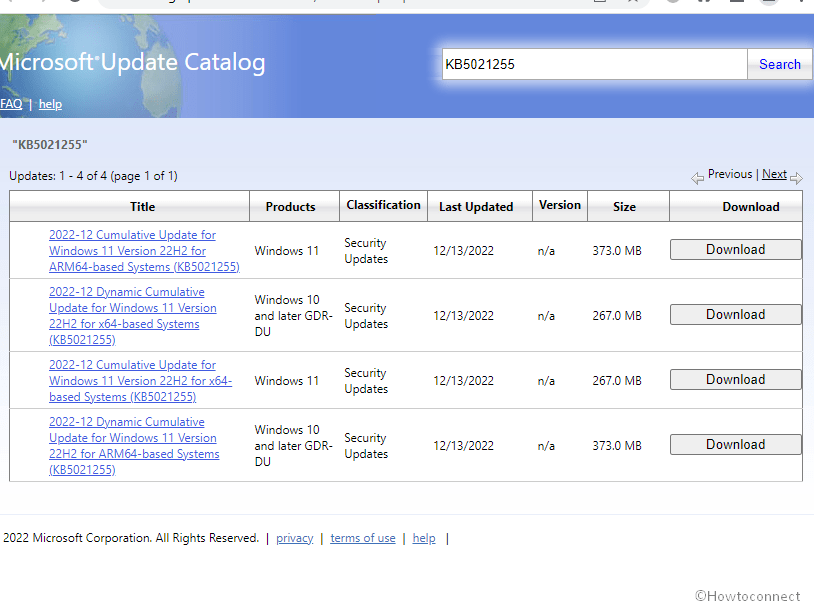
Task: Select the "373.0 MB" size of the ARM64 Dynamic update
Action: click(x=617, y=445)
